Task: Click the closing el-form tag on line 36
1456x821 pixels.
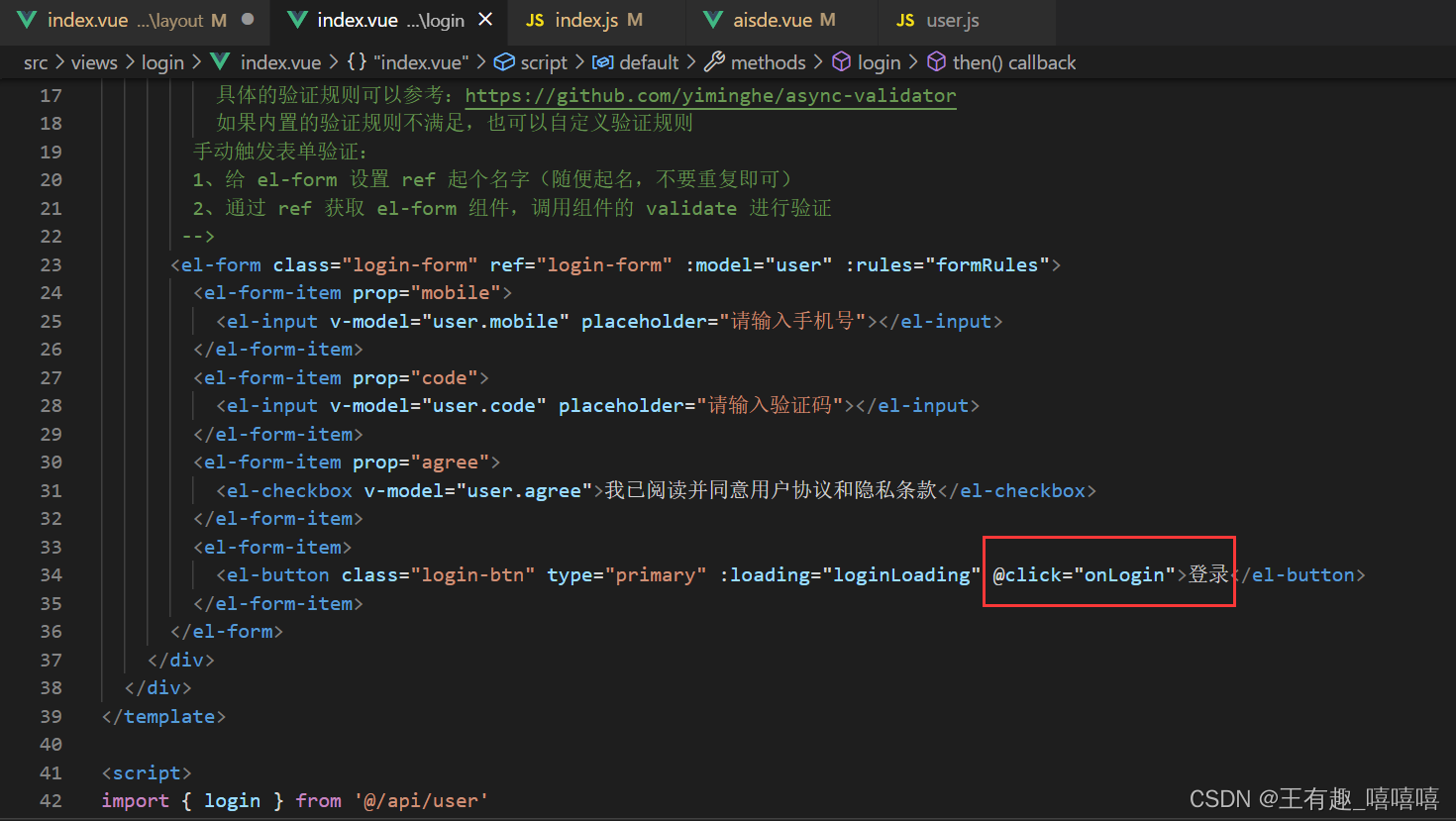Action: (x=227, y=632)
